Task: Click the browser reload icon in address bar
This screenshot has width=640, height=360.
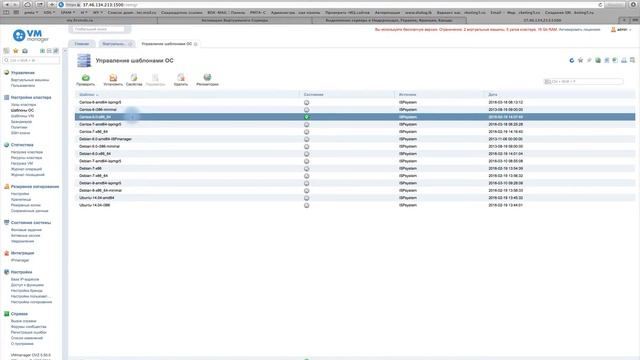Action: coord(600,5)
